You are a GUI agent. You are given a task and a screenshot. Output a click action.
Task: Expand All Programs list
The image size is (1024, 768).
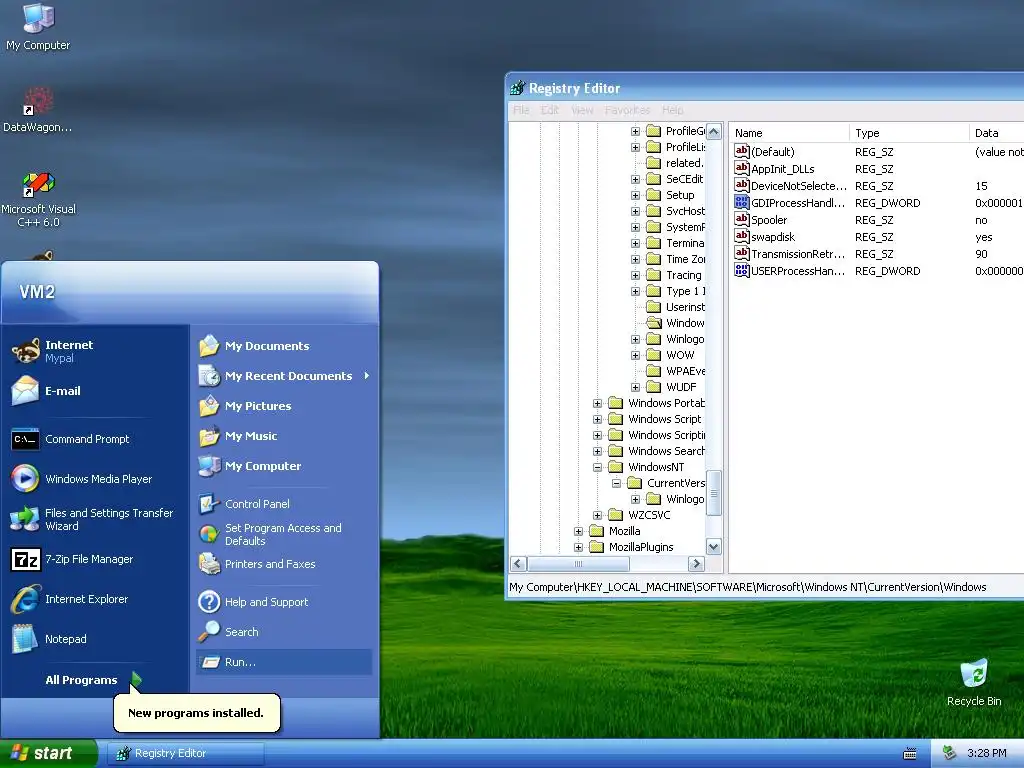(x=93, y=680)
